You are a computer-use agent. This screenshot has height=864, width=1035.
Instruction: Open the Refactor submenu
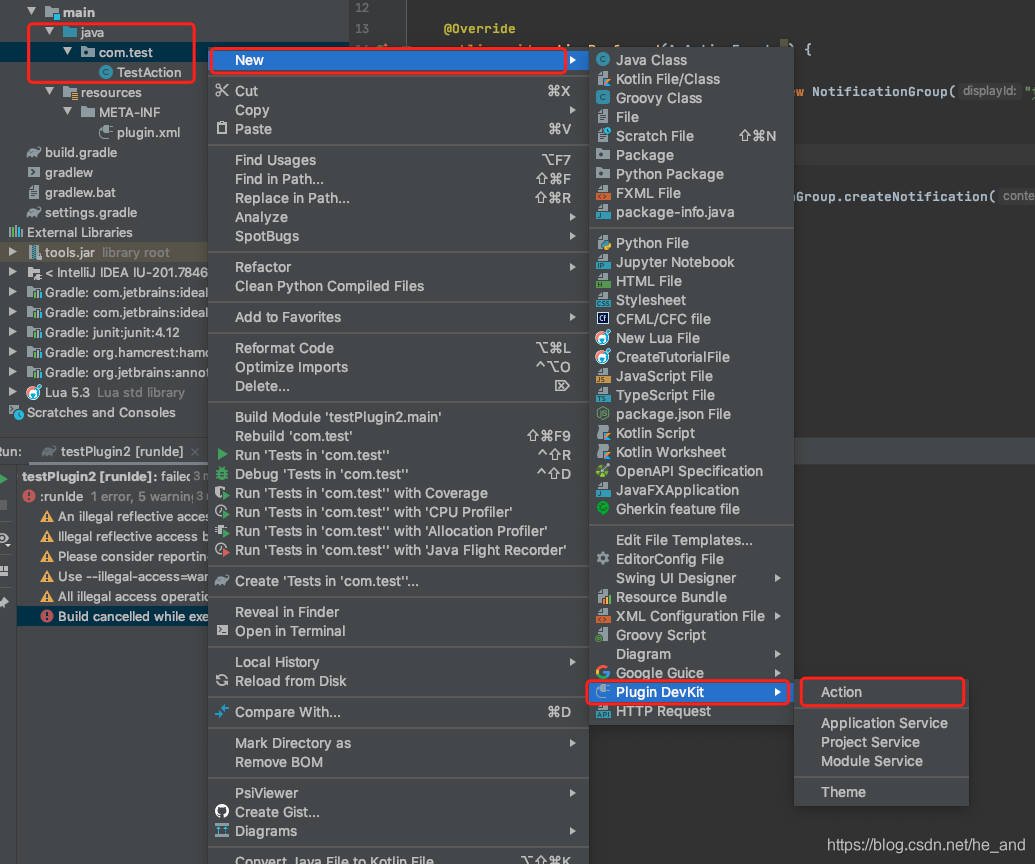pos(398,267)
